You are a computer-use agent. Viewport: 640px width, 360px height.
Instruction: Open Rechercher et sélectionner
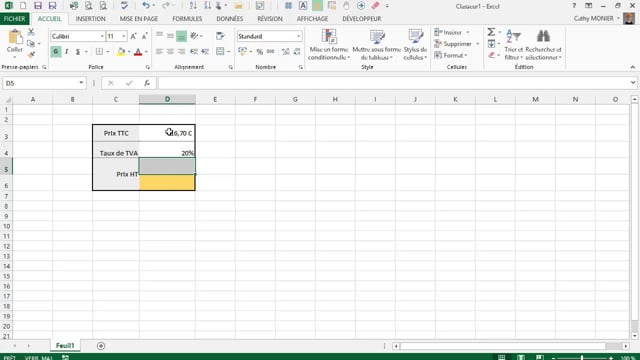(x=543, y=45)
